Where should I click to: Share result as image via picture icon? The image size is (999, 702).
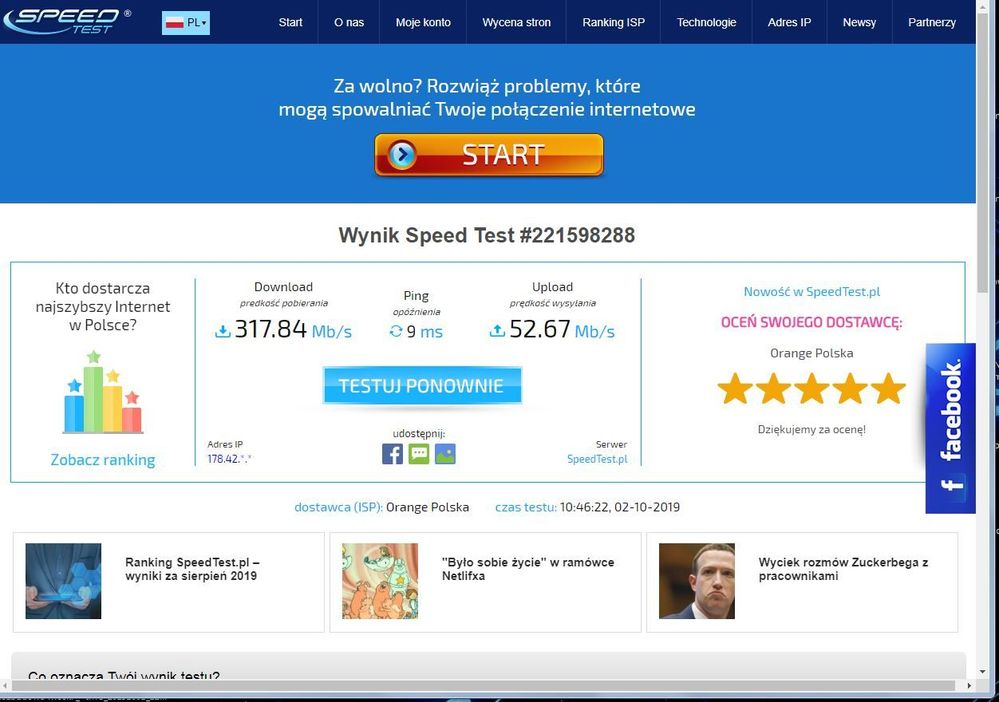pyautogui.click(x=445, y=454)
